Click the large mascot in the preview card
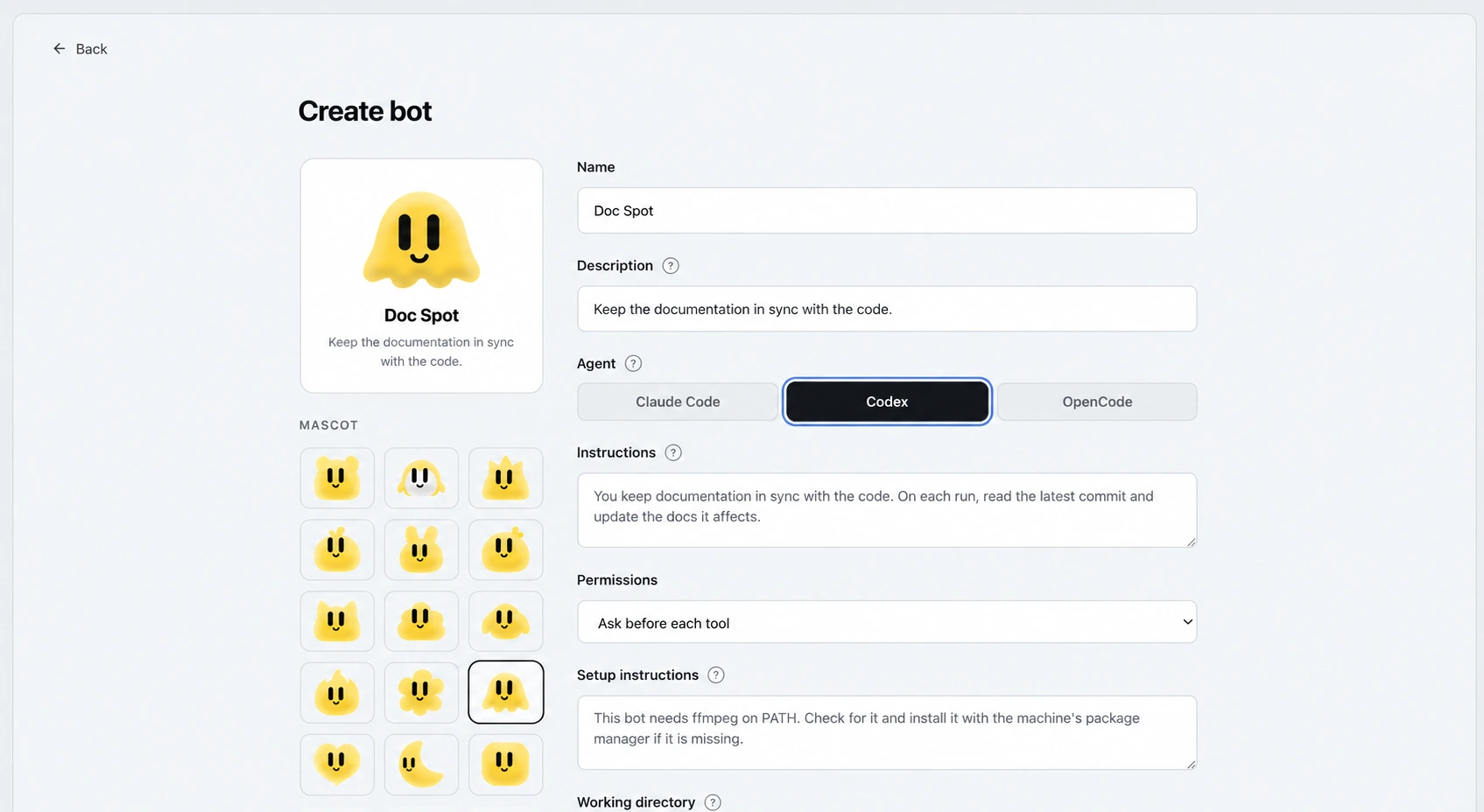This screenshot has width=1484, height=812. click(421, 240)
